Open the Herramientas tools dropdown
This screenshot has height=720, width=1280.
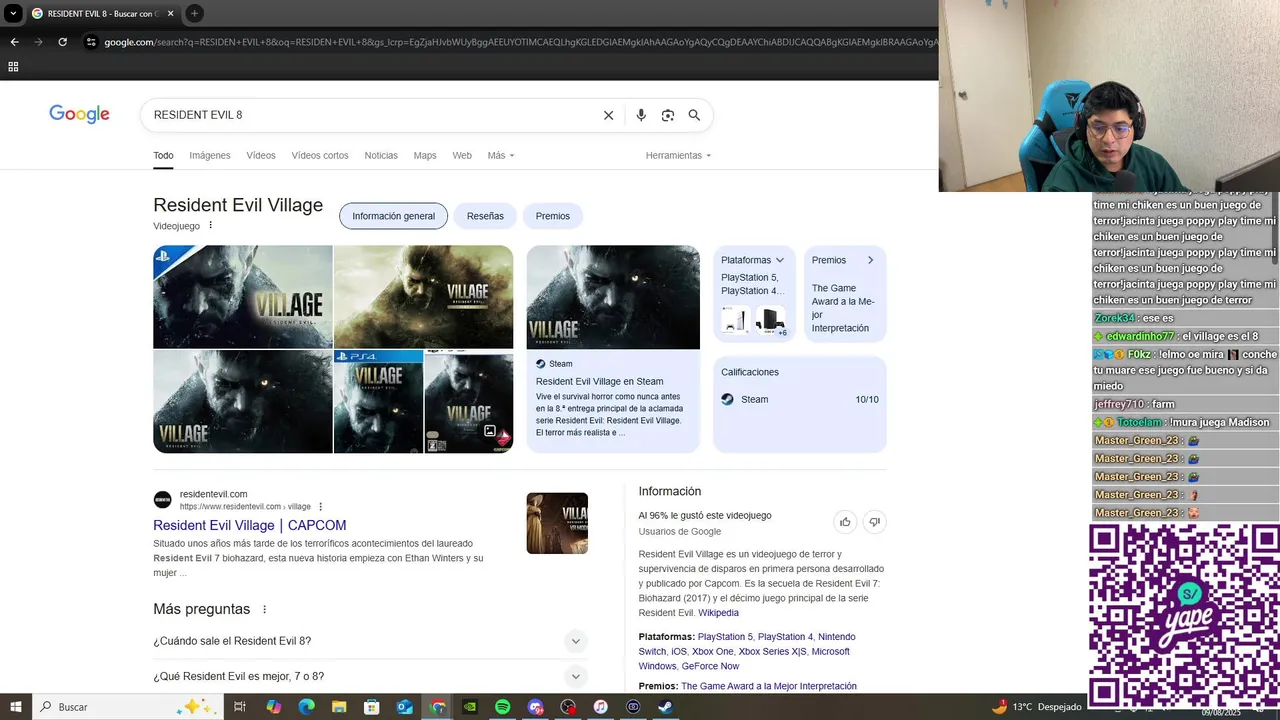678,155
